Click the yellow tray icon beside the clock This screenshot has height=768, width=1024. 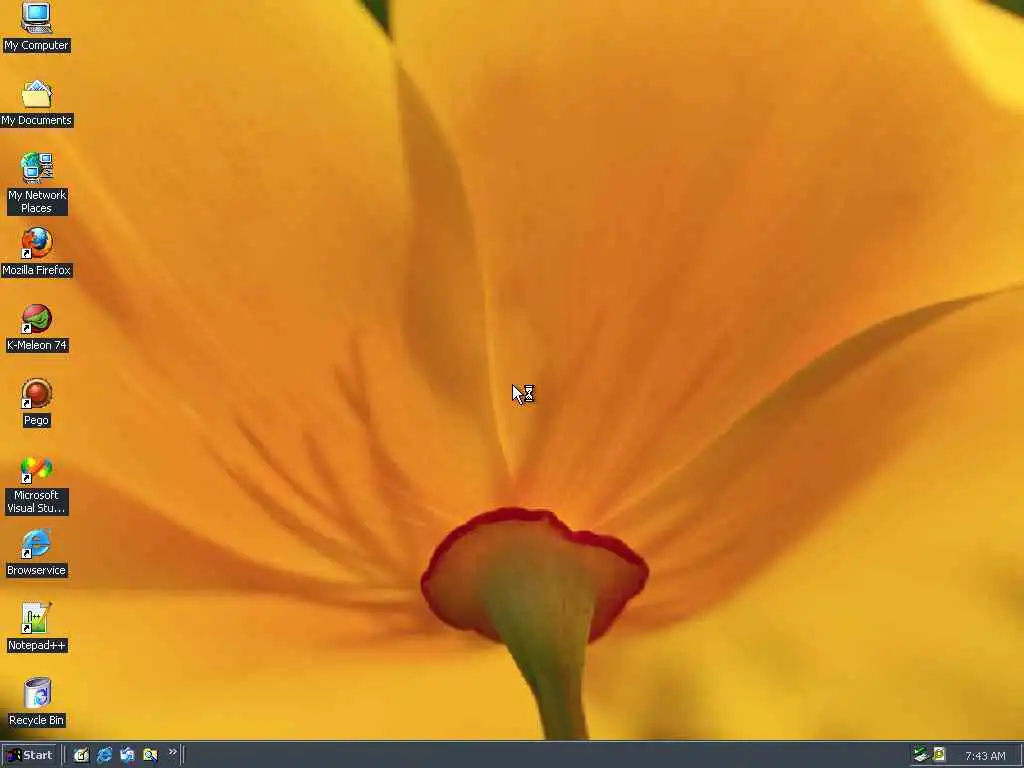[939, 755]
